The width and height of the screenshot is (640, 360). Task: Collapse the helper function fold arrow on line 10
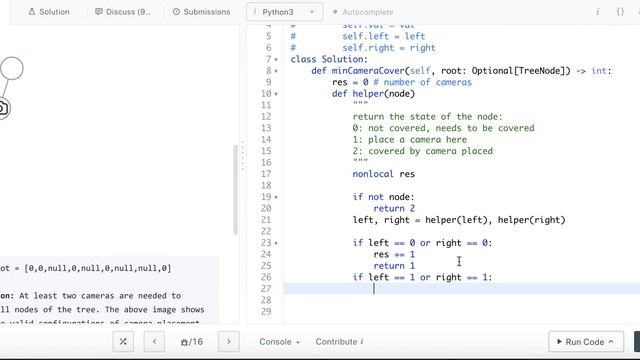point(276,94)
